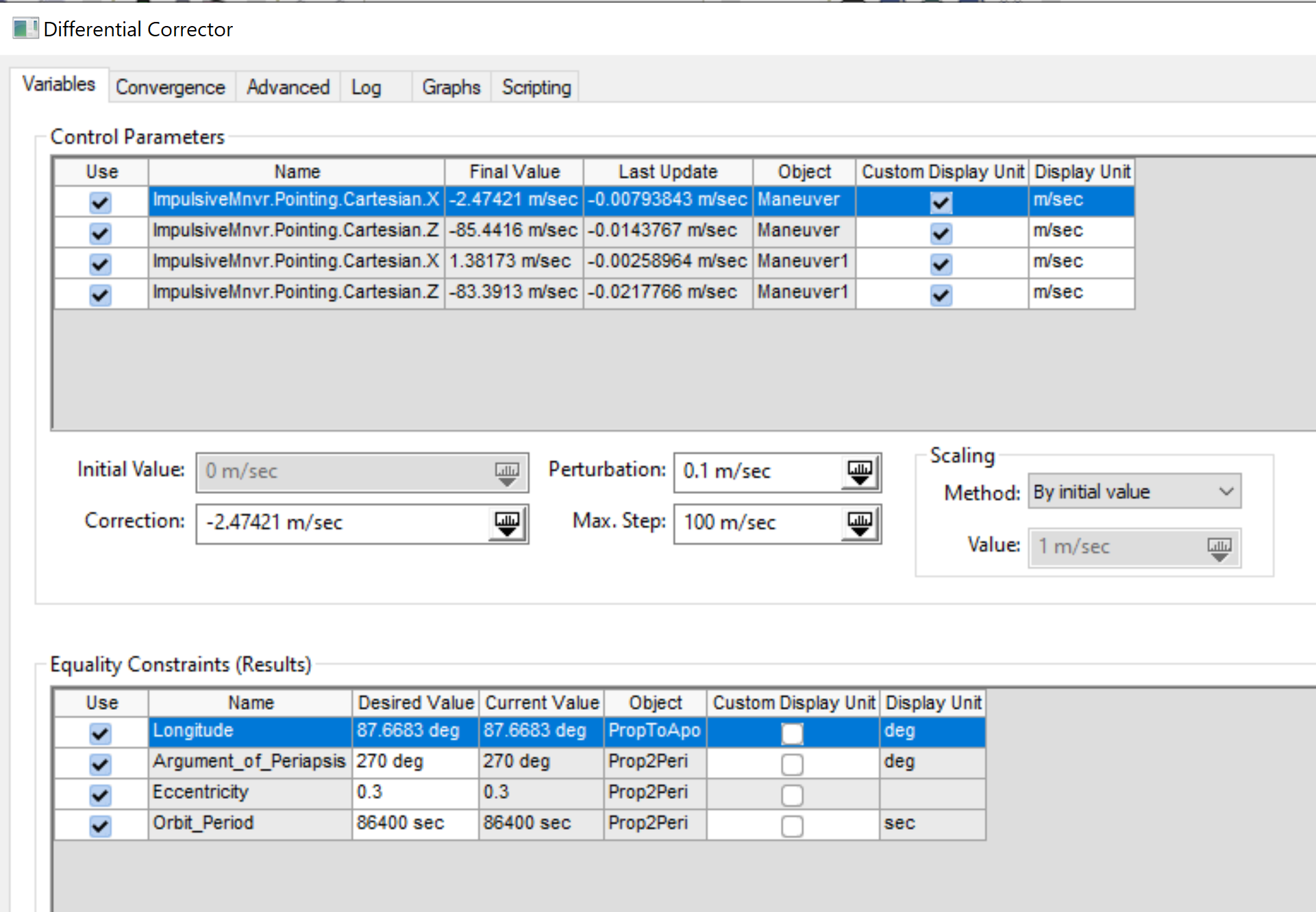Open the Convergence tab
Viewport: 1316px width, 912px height.
pyautogui.click(x=171, y=87)
